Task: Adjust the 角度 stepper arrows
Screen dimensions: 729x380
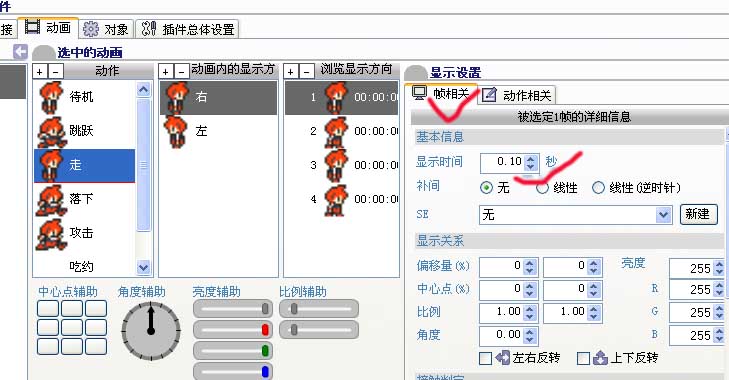Action: click(530, 335)
